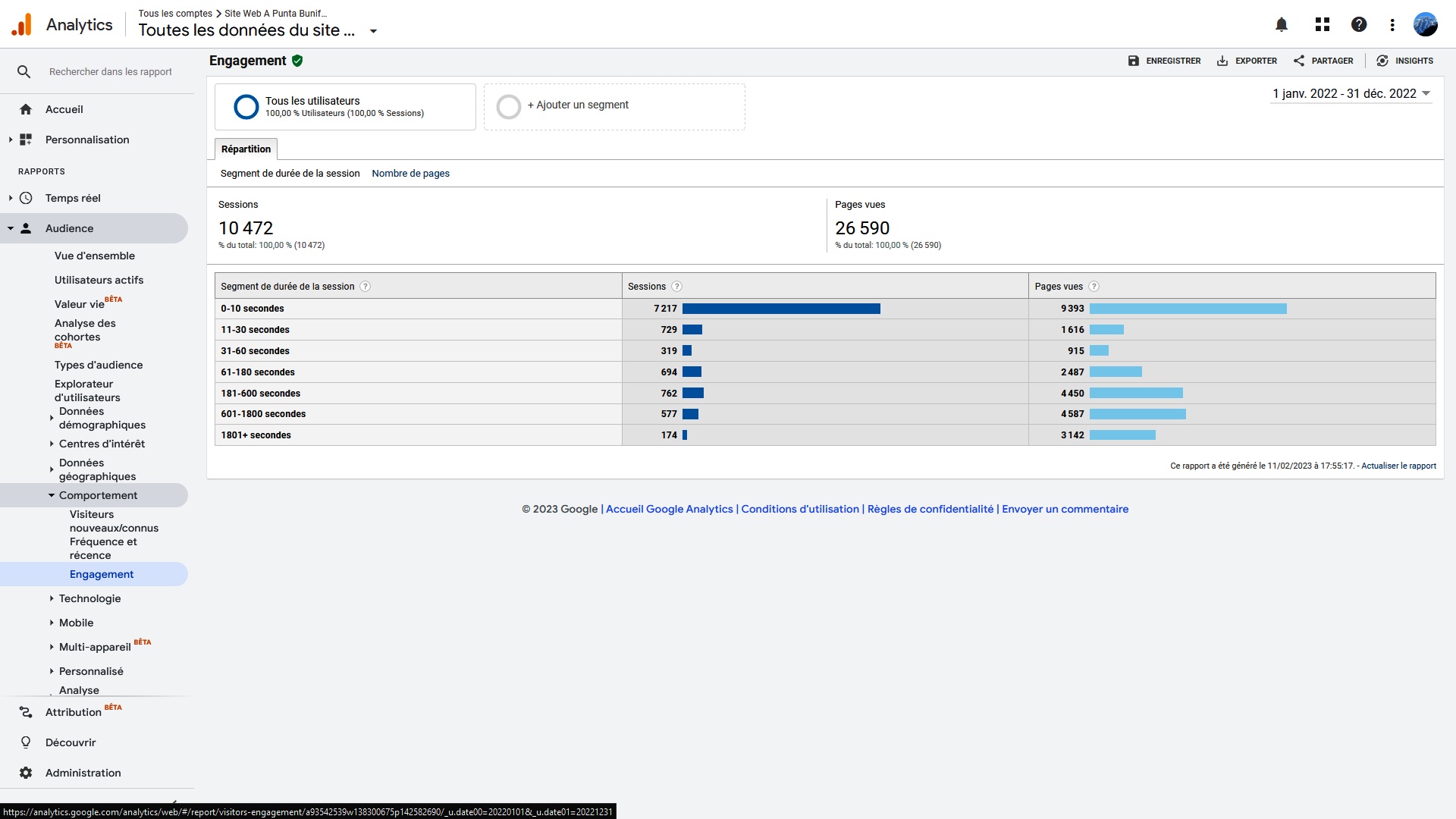Open Utilisateurs actifs report

pyautogui.click(x=99, y=280)
